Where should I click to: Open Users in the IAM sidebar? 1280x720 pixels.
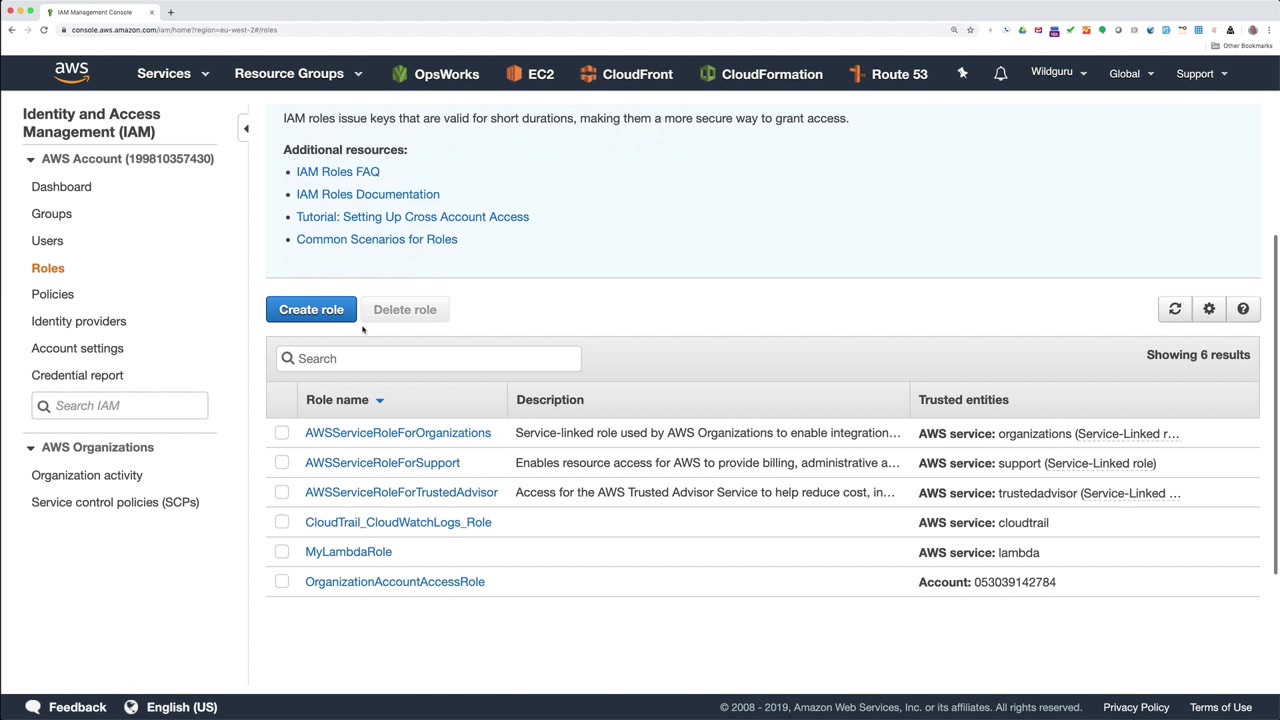pyautogui.click(x=47, y=241)
